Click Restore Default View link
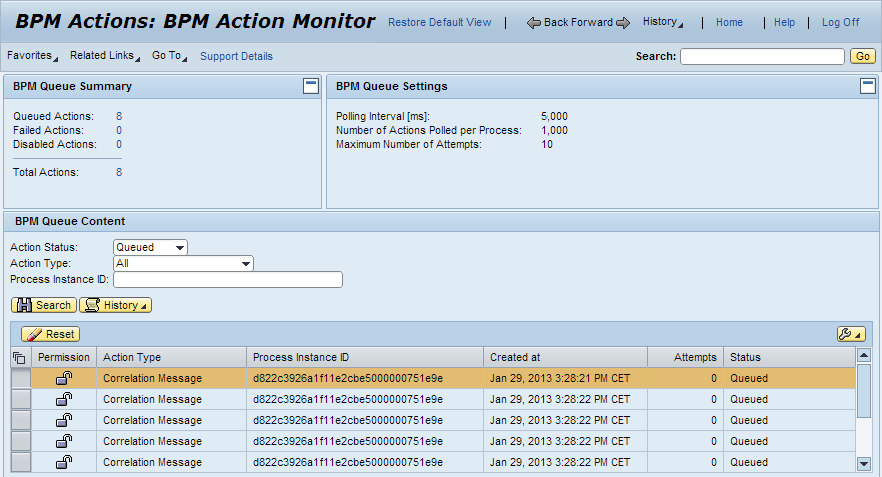The image size is (882, 477). tap(439, 22)
